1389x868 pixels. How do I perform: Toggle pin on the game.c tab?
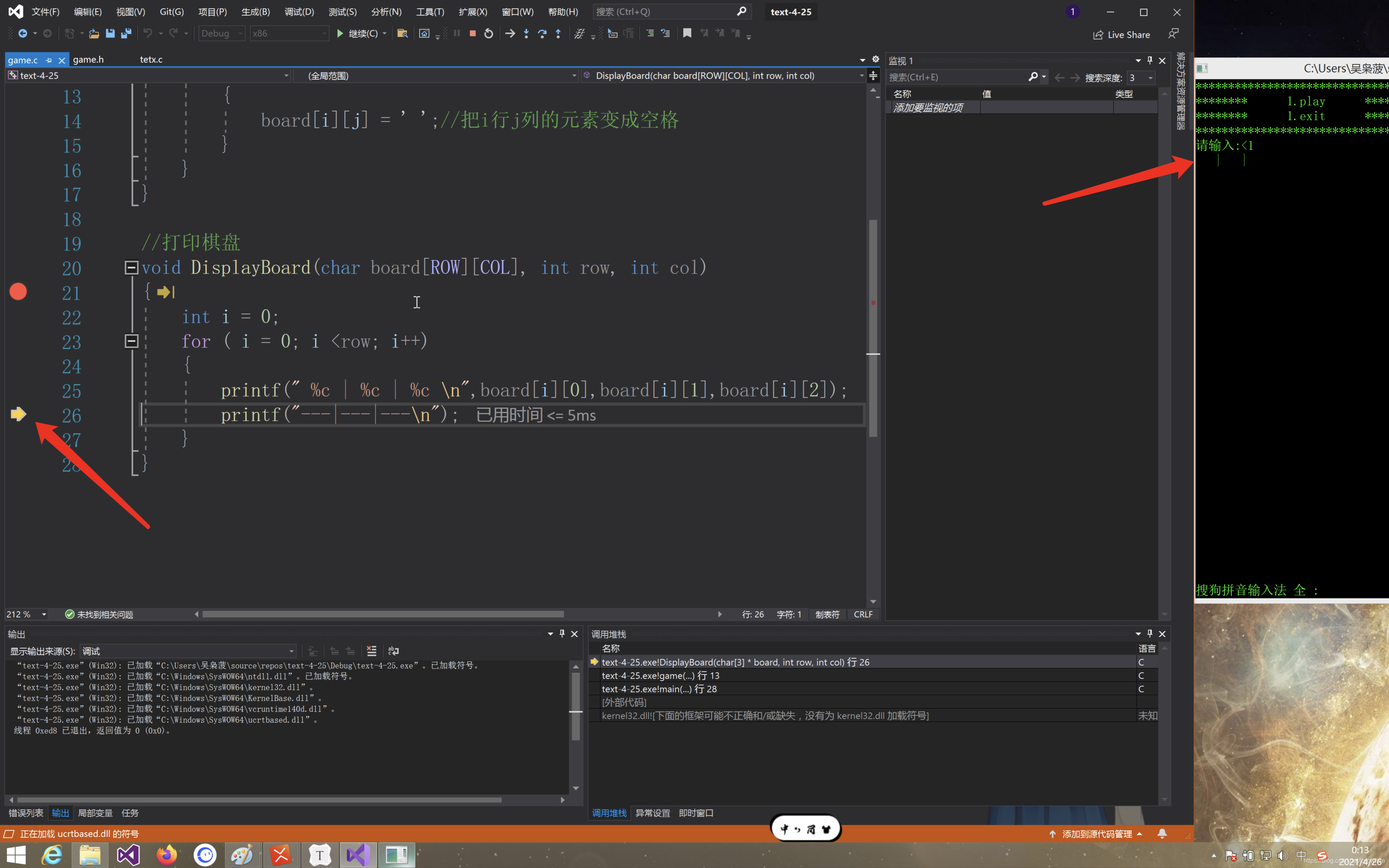click(49, 60)
